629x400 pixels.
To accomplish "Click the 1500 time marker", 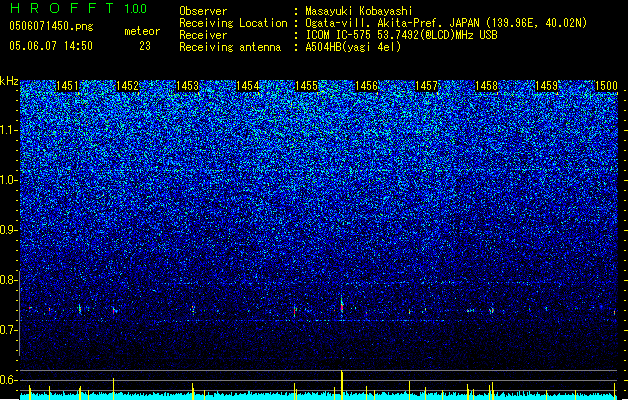I will coord(606,86).
